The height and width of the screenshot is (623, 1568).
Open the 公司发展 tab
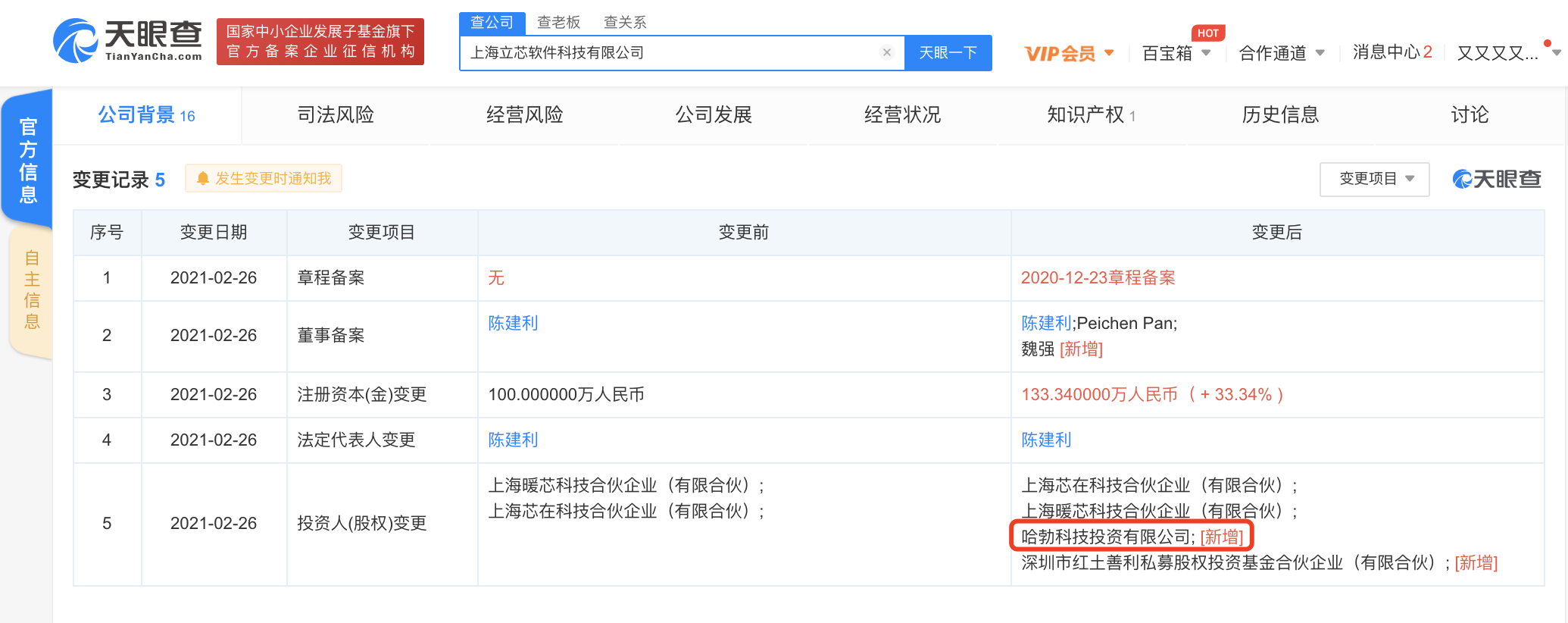click(714, 115)
